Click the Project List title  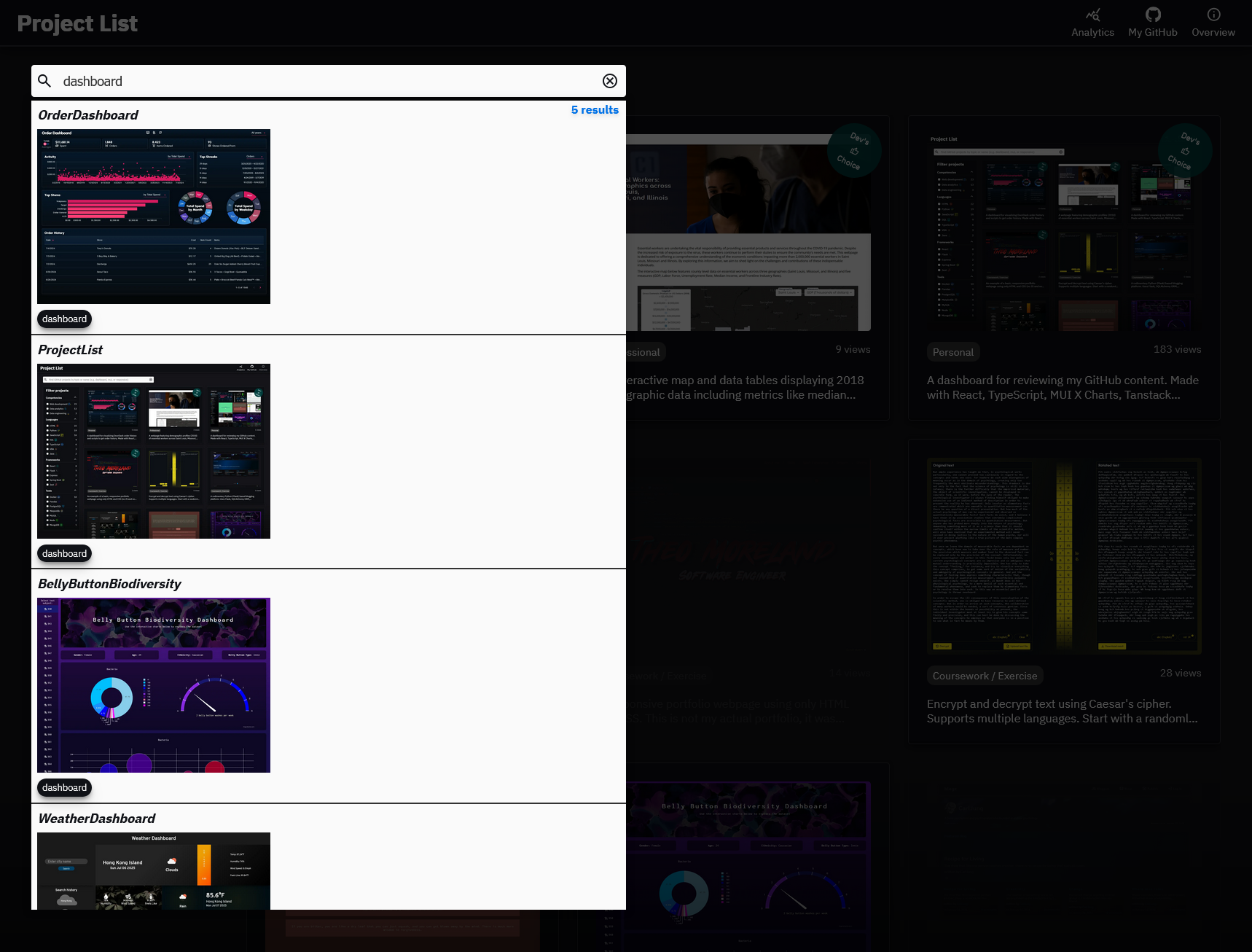(x=77, y=23)
